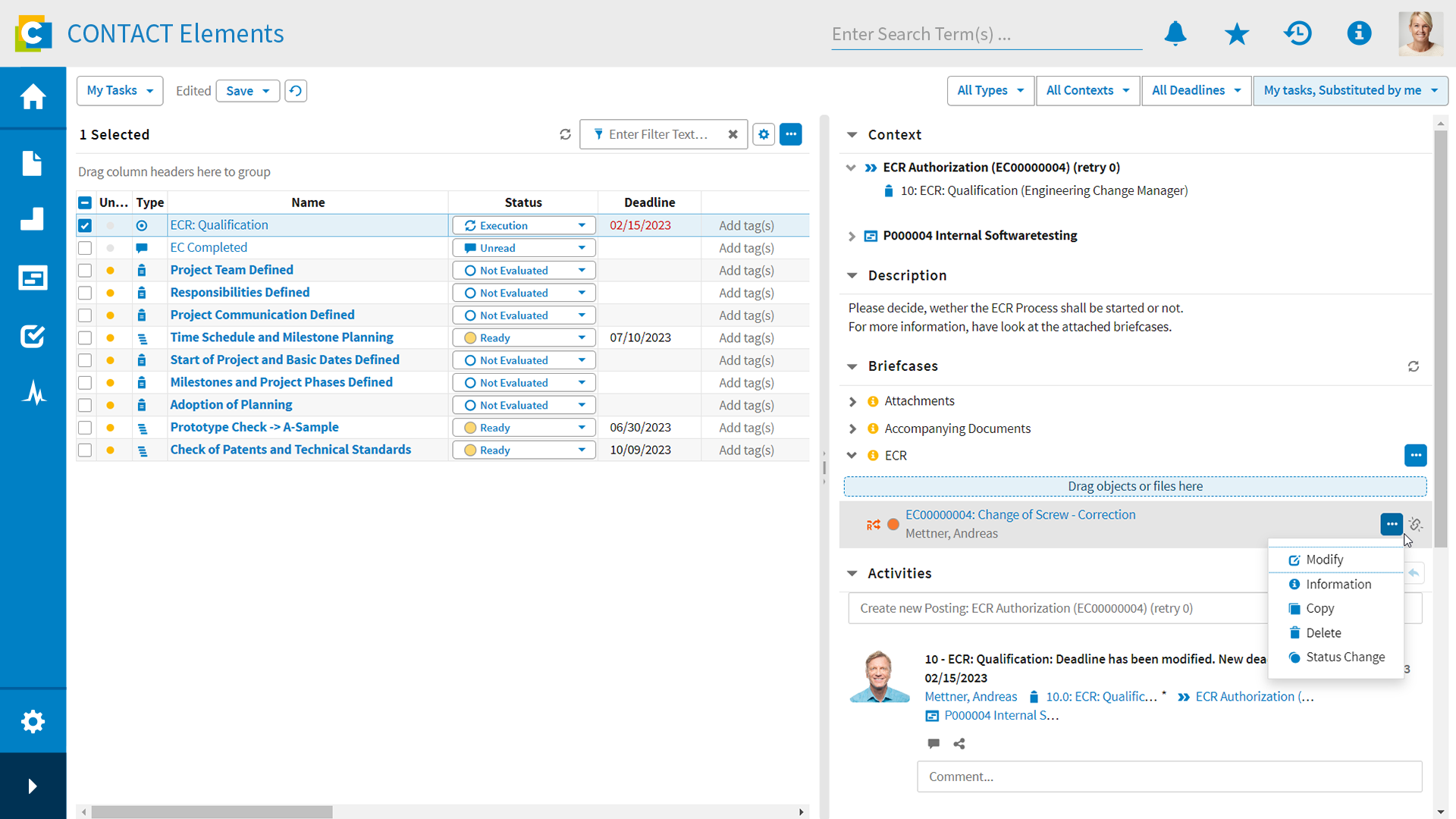The height and width of the screenshot is (819, 1456).
Task: Click the CONTACT Elements logo
Action: tap(33, 33)
